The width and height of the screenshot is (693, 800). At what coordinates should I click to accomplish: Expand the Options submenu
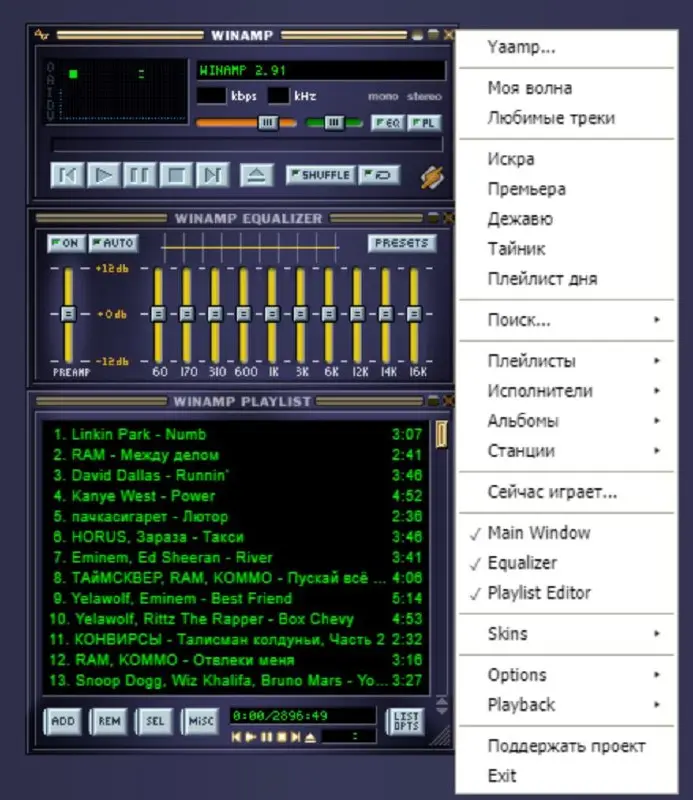[566, 675]
